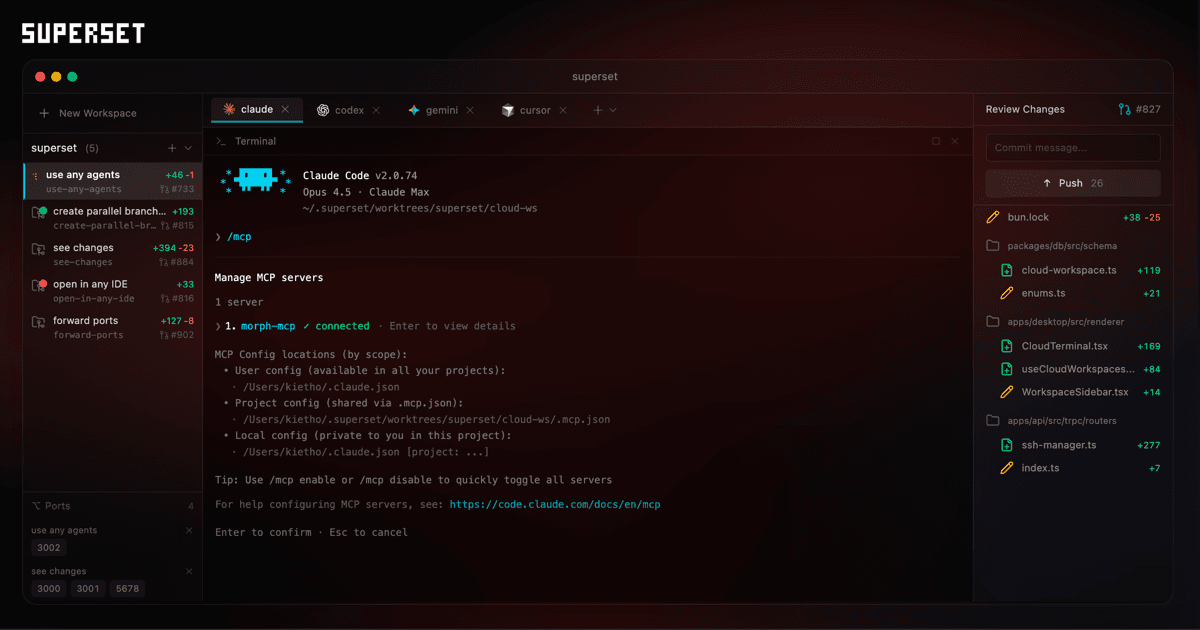Click the open in any IDE workspace icon
This screenshot has height=630, width=1200.
click(x=39, y=285)
